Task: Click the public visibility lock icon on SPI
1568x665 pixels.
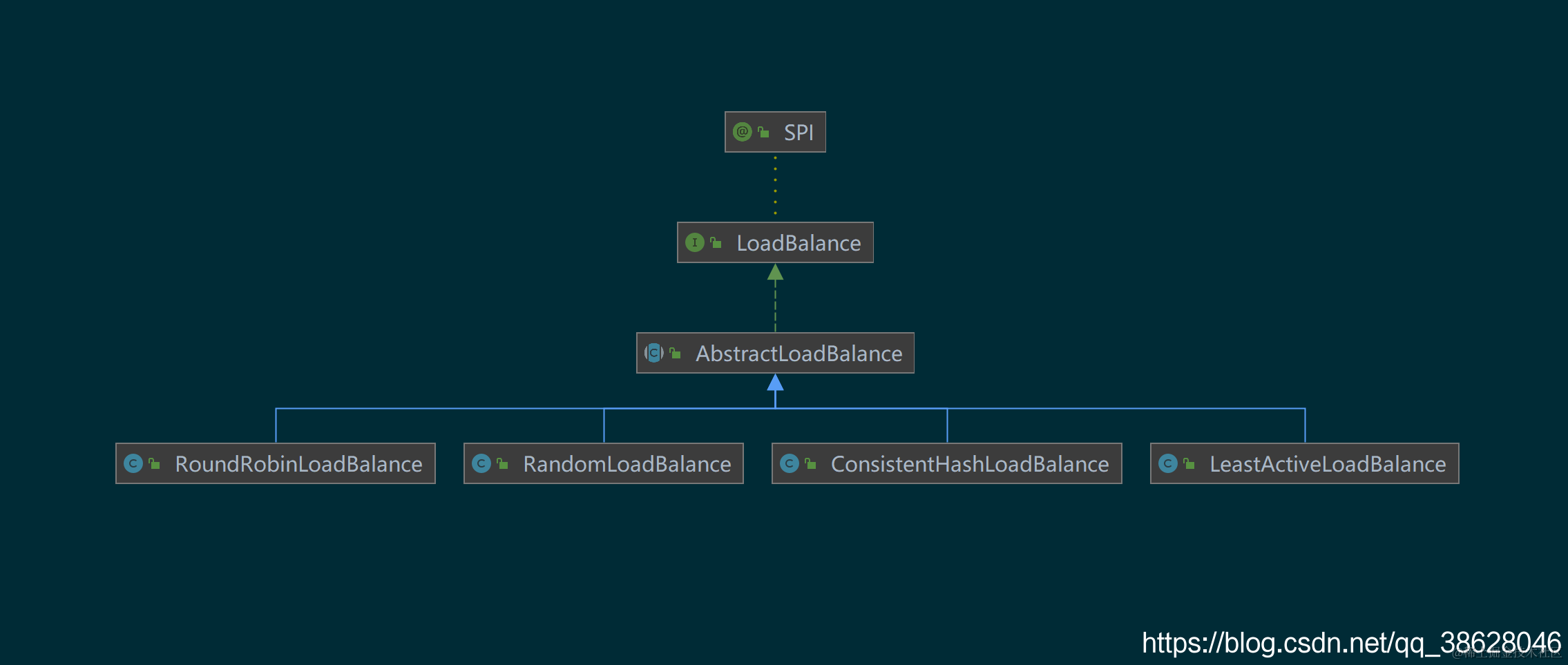Action: tap(763, 132)
